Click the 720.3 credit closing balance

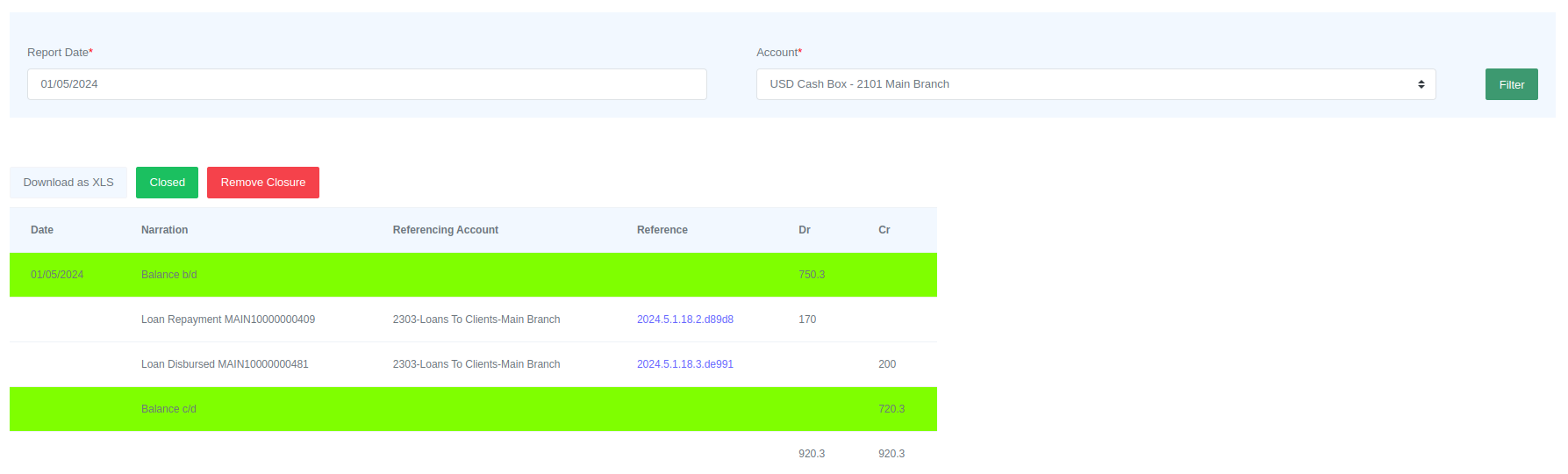click(x=891, y=409)
